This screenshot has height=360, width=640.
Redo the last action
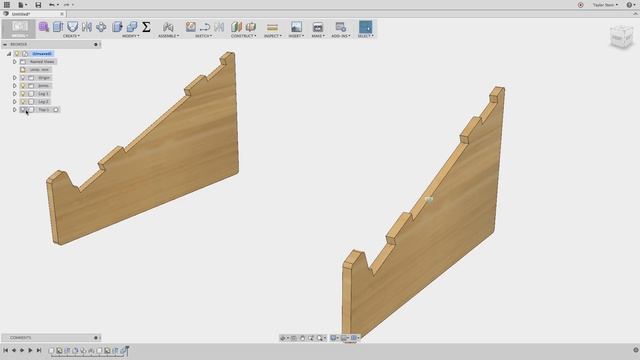click(66, 5)
